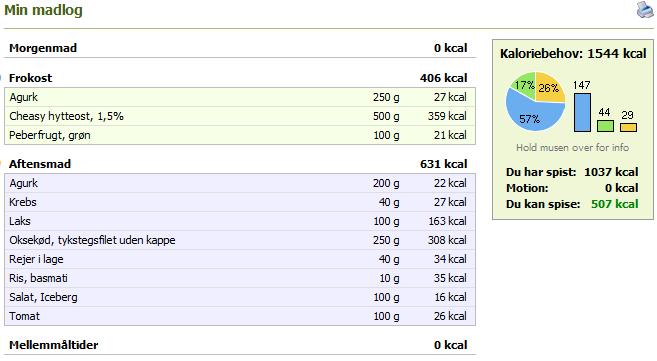Select the Cheasy hytteost, 1,5% entry
The image size is (657, 361).
[x=240, y=116]
